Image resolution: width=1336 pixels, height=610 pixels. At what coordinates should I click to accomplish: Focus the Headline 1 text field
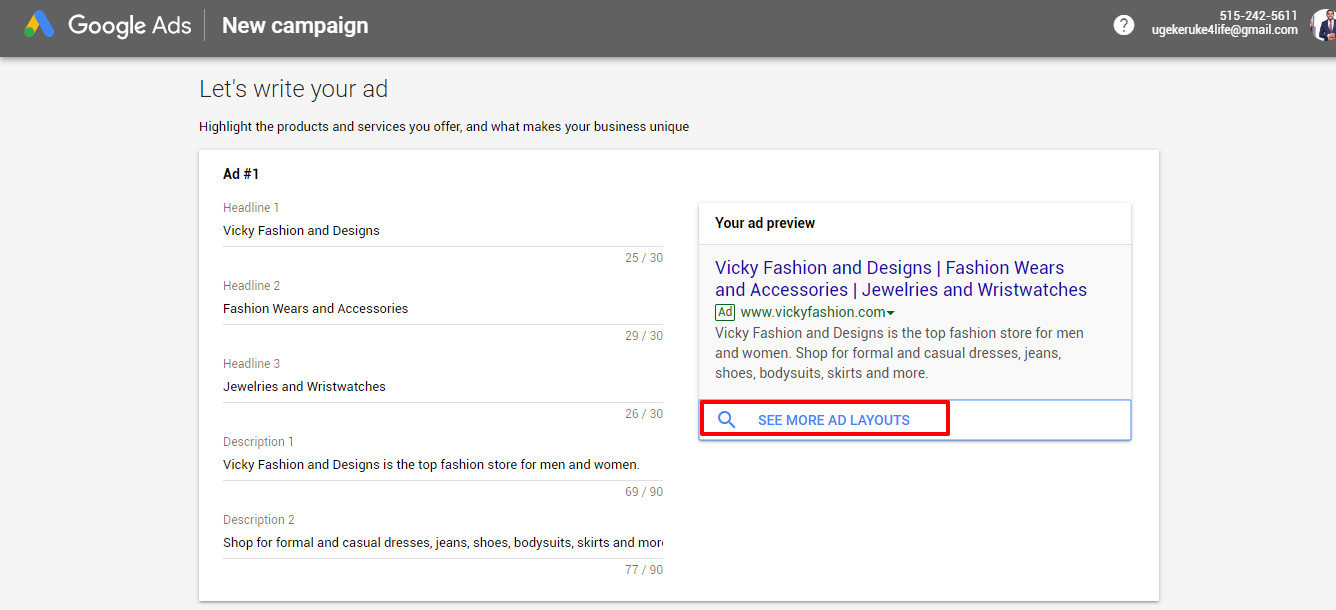(442, 231)
